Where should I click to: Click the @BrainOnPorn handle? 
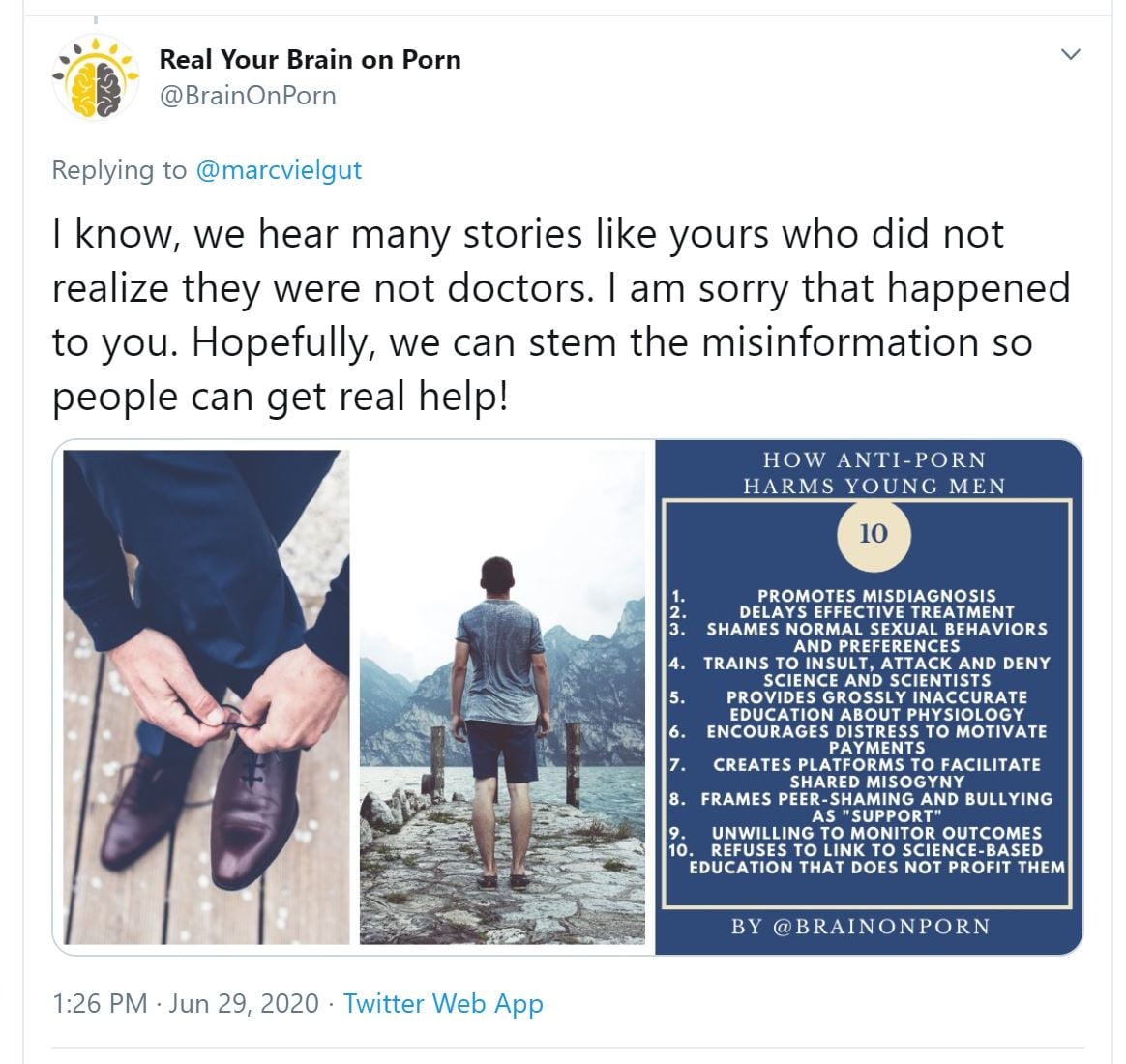pyautogui.click(x=248, y=96)
